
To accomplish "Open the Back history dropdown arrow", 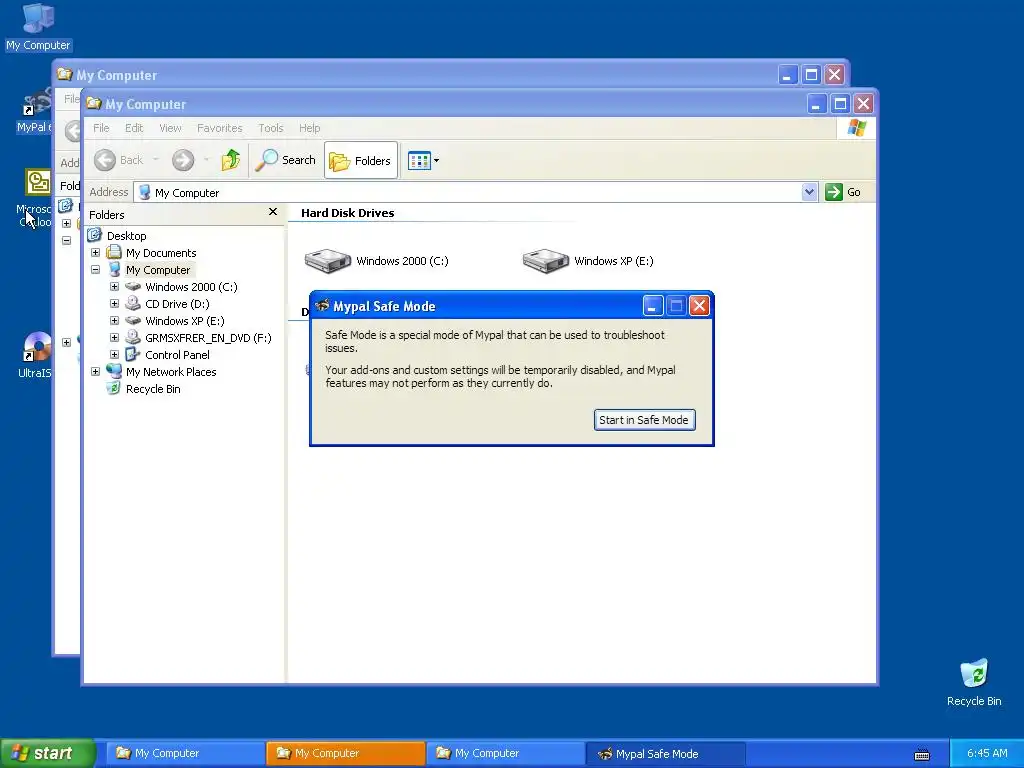I will click(155, 160).
